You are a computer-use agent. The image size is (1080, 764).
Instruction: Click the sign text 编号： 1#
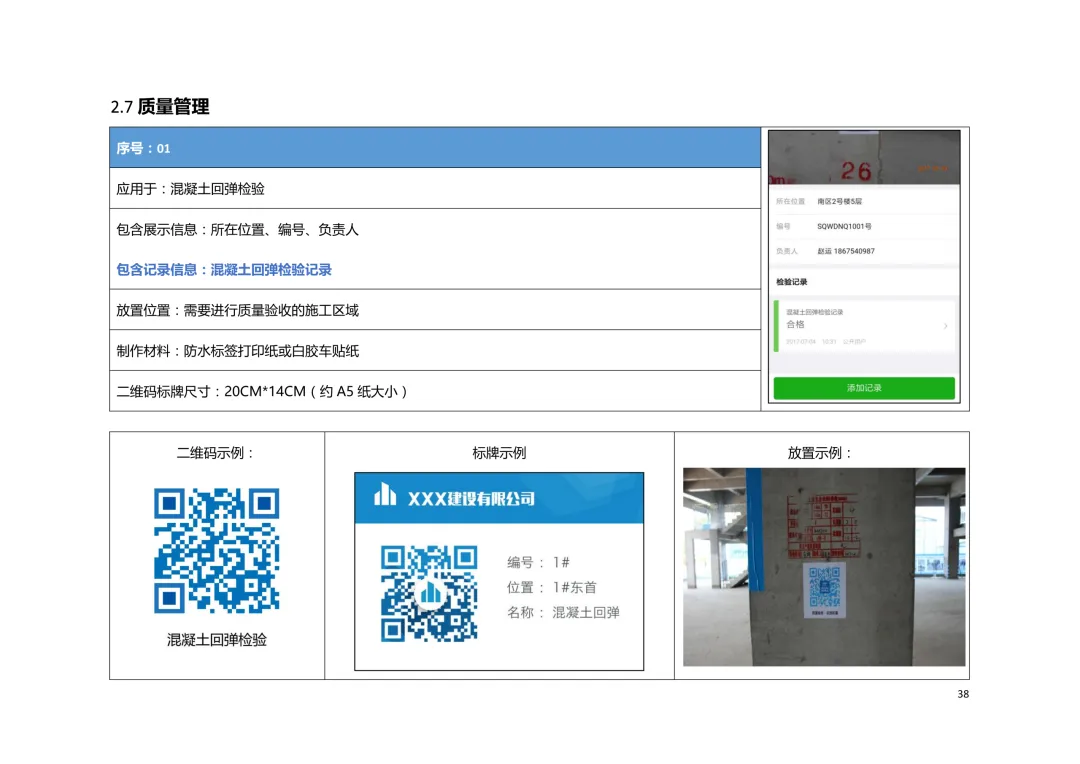[x=538, y=562]
